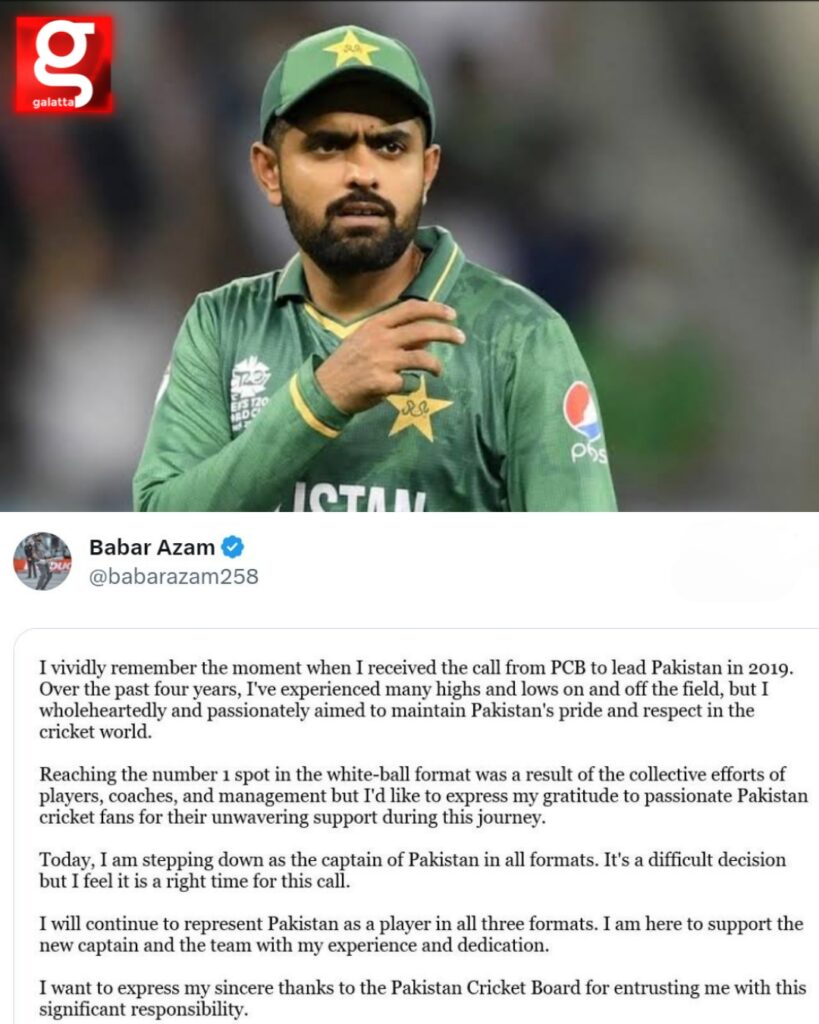Select the paragraph starting 'I vividly remember'
The image size is (819, 1024).
pos(416,699)
